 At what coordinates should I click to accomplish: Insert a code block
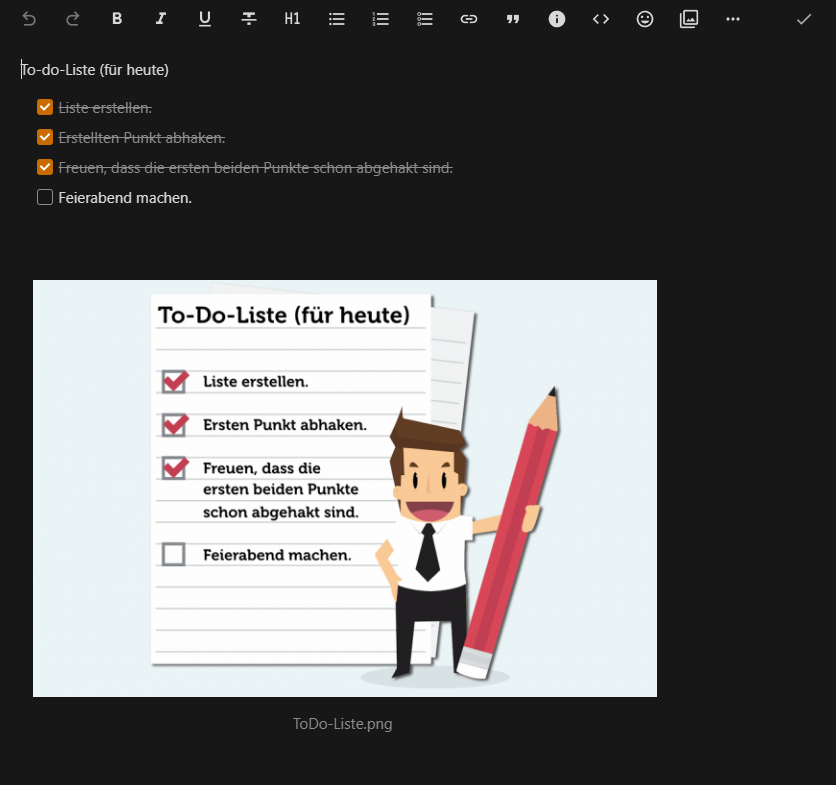601,19
